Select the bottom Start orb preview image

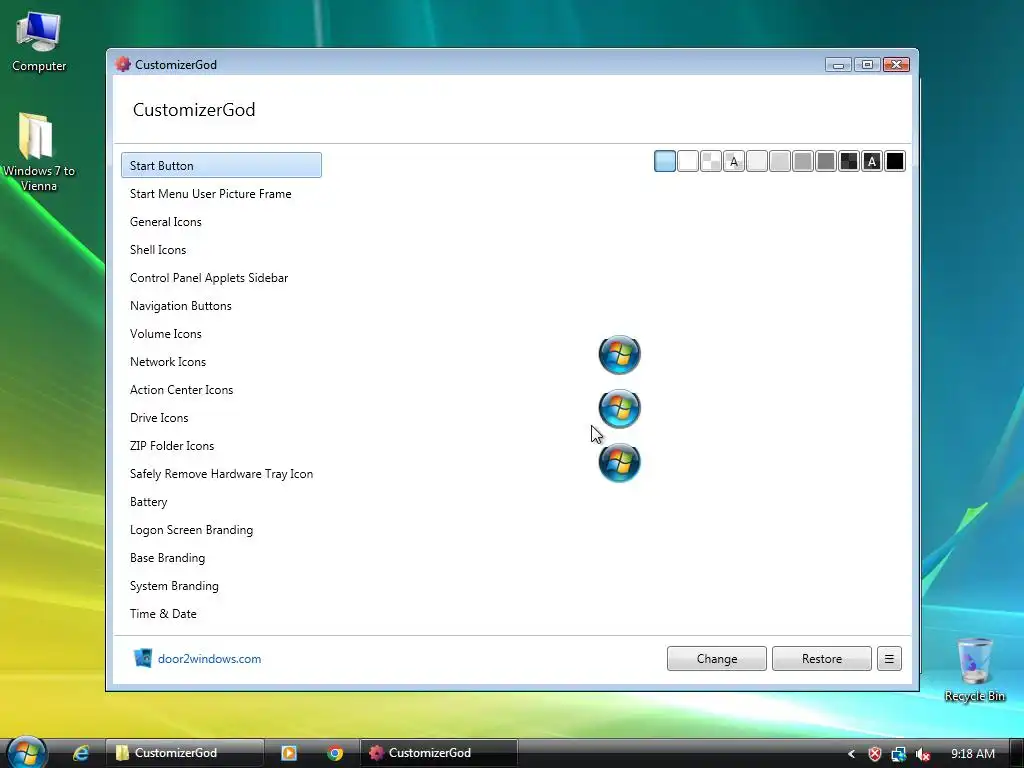[x=619, y=463]
